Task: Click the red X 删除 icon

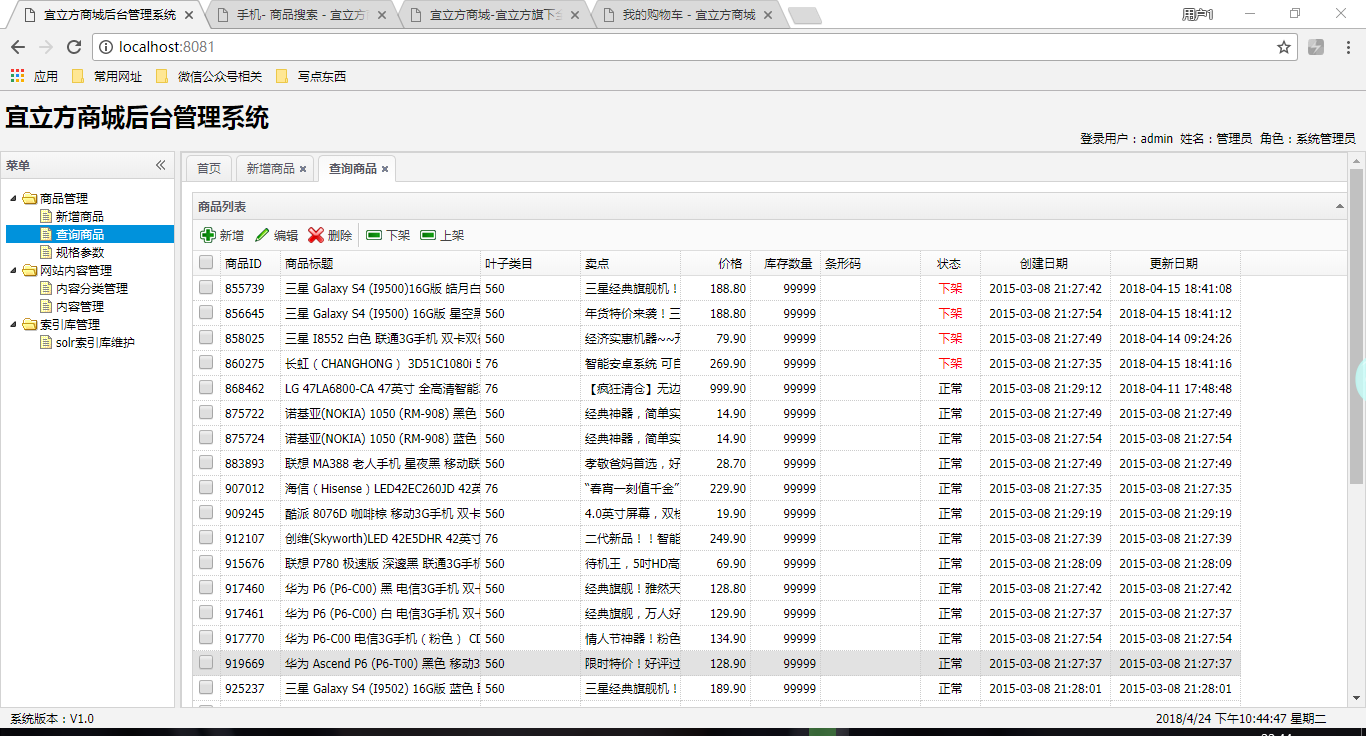Action: click(316, 235)
